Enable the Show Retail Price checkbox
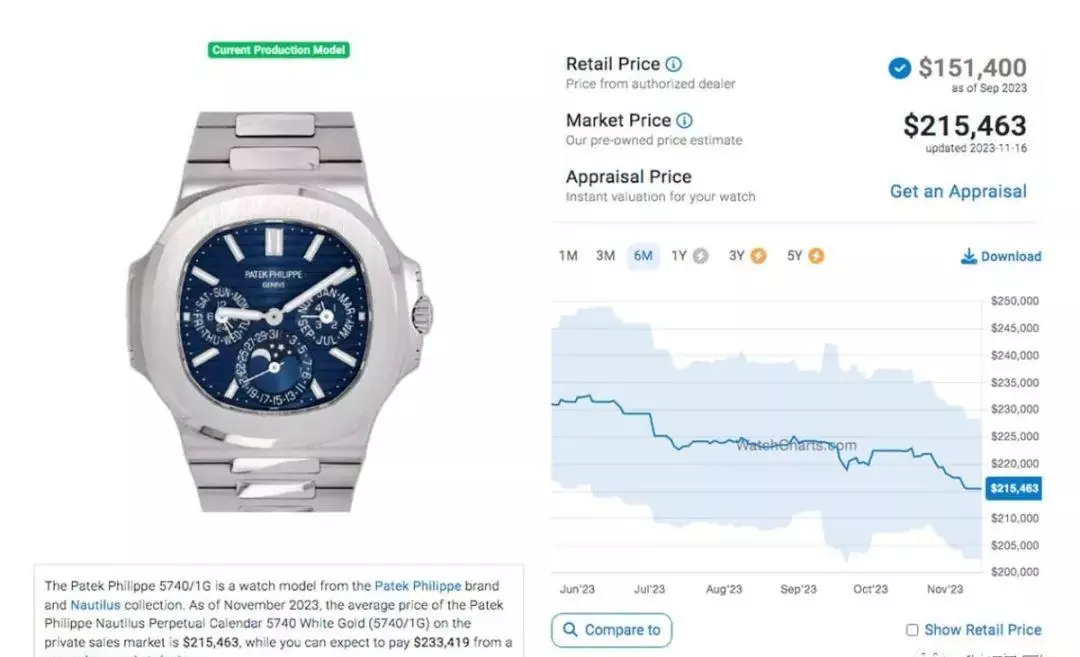This screenshot has width=1080, height=657. [x=912, y=630]
